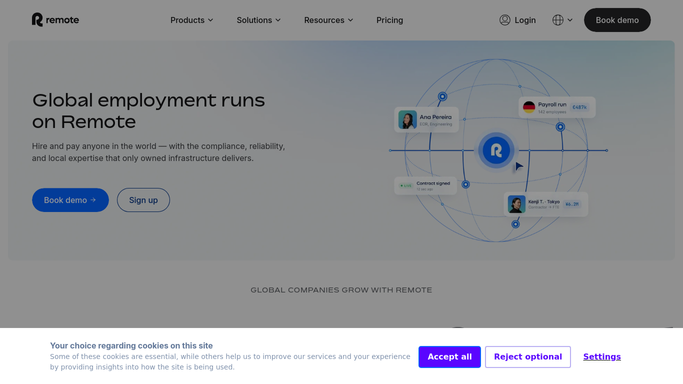Click the cookie notice title text
The width and height of the screenshot is (683, 384).
click(131, 346)
